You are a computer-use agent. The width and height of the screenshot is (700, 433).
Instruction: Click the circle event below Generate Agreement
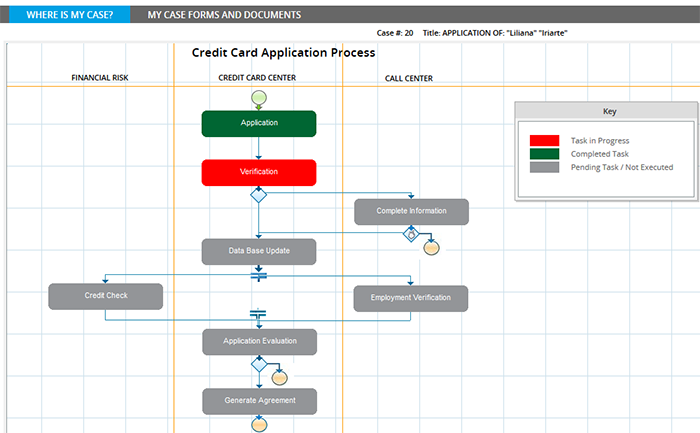coord(259,425)
